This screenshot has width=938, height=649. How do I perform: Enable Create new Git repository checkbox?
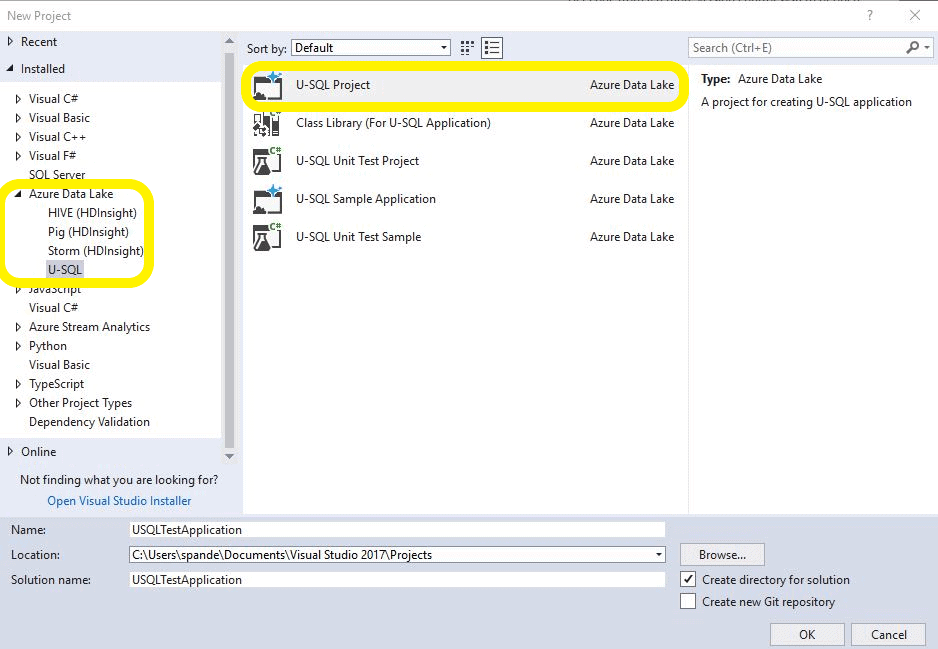[688, 601]
